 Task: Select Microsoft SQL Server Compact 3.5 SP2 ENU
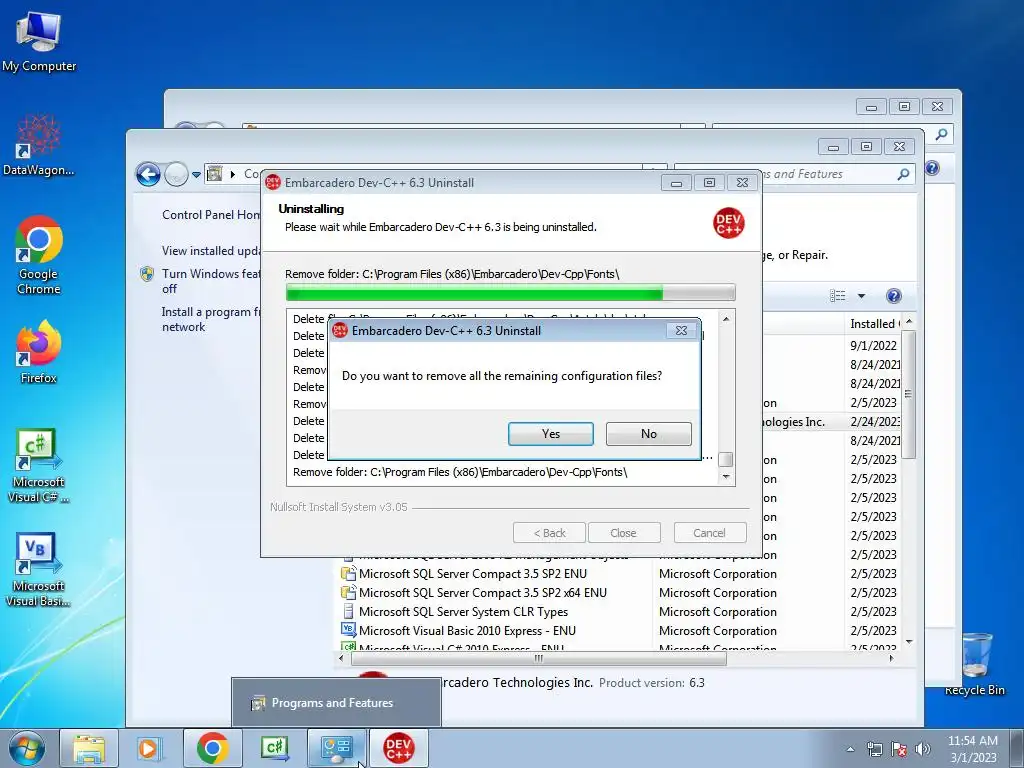(x=473, y=573)
